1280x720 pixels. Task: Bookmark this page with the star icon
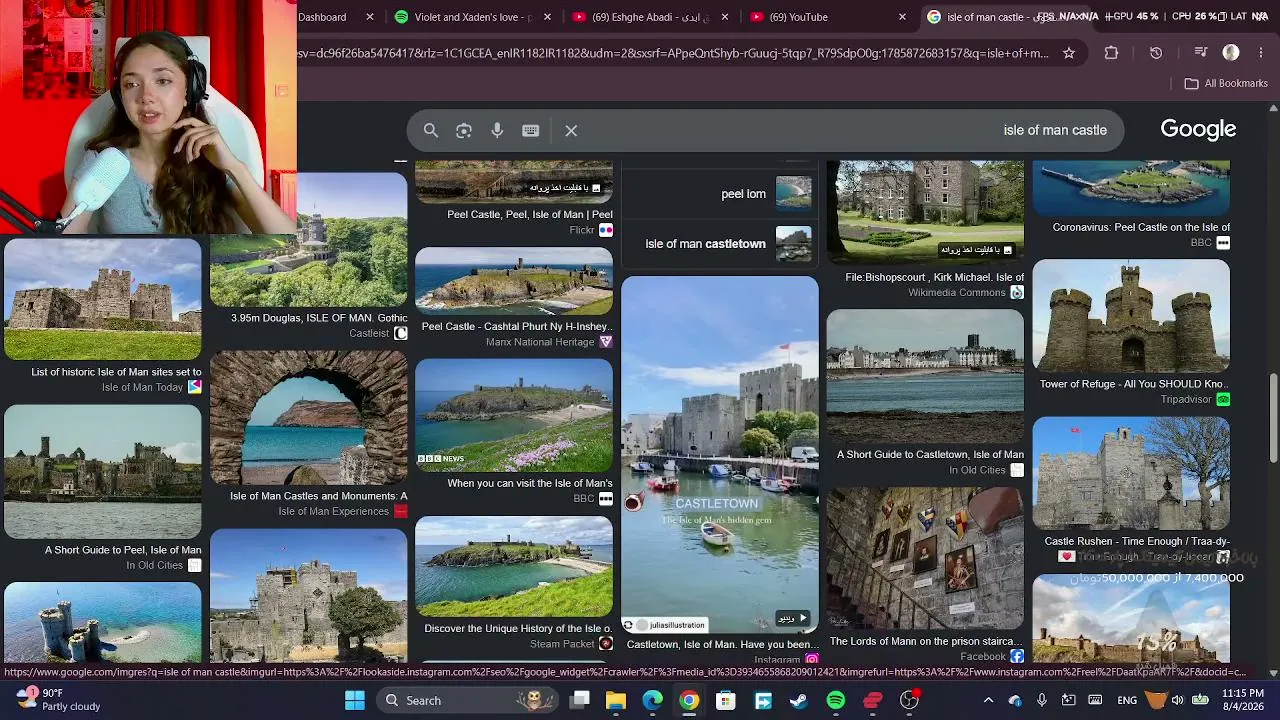tap(1069, 53)
